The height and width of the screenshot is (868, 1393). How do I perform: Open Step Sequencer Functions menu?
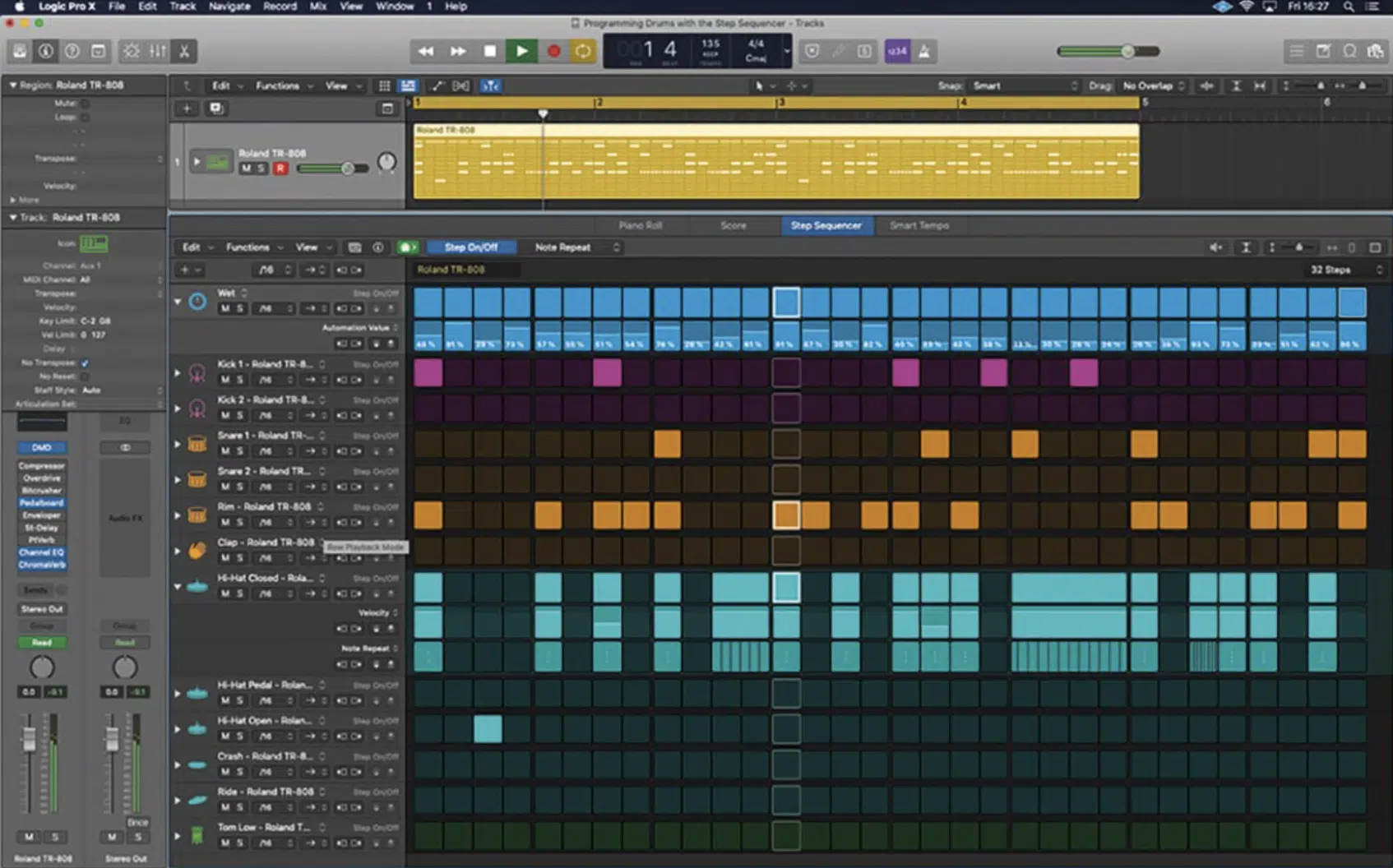point(254,247)
